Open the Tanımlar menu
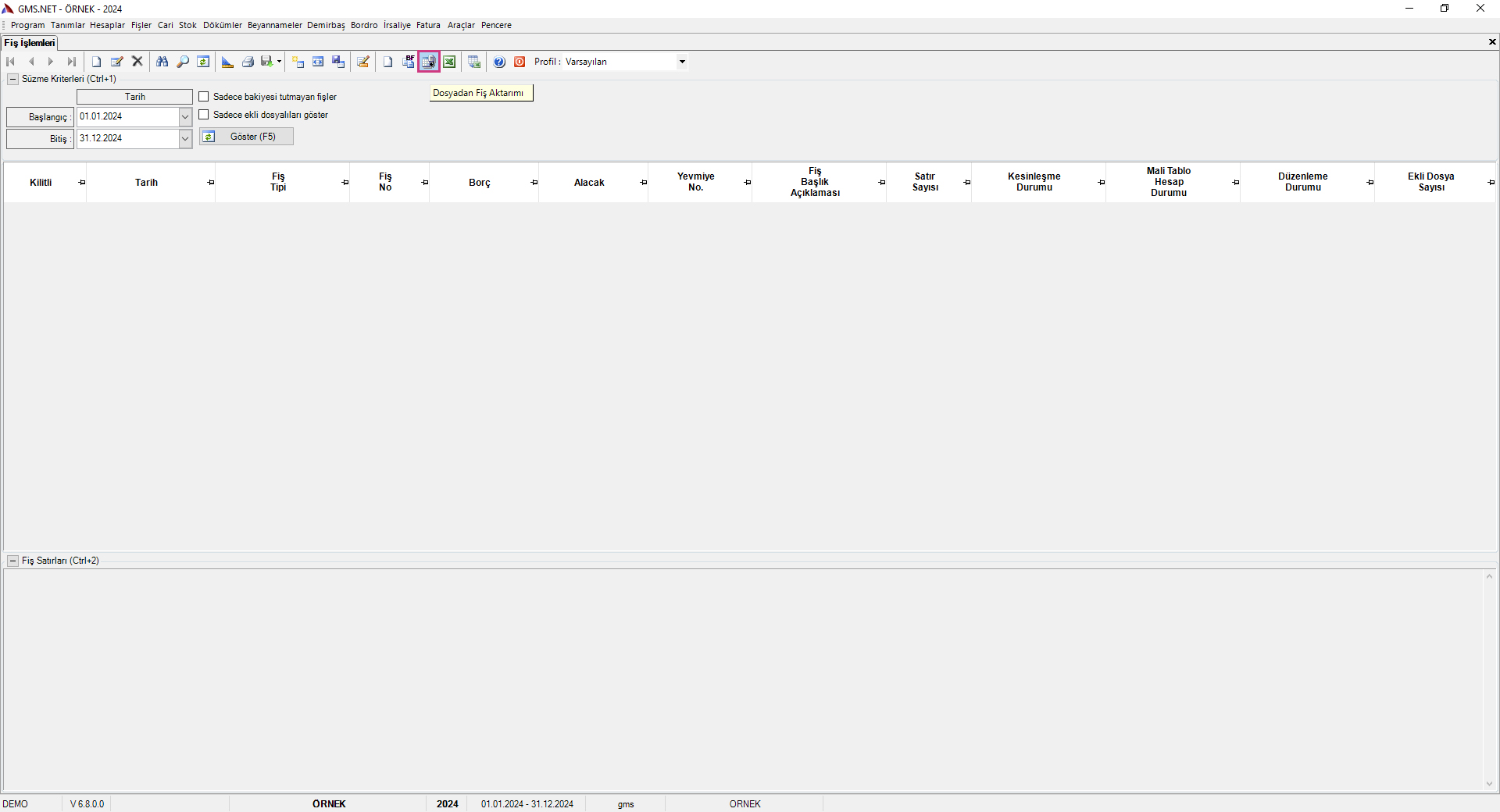Screen dimensions: 1500x812 68,25
